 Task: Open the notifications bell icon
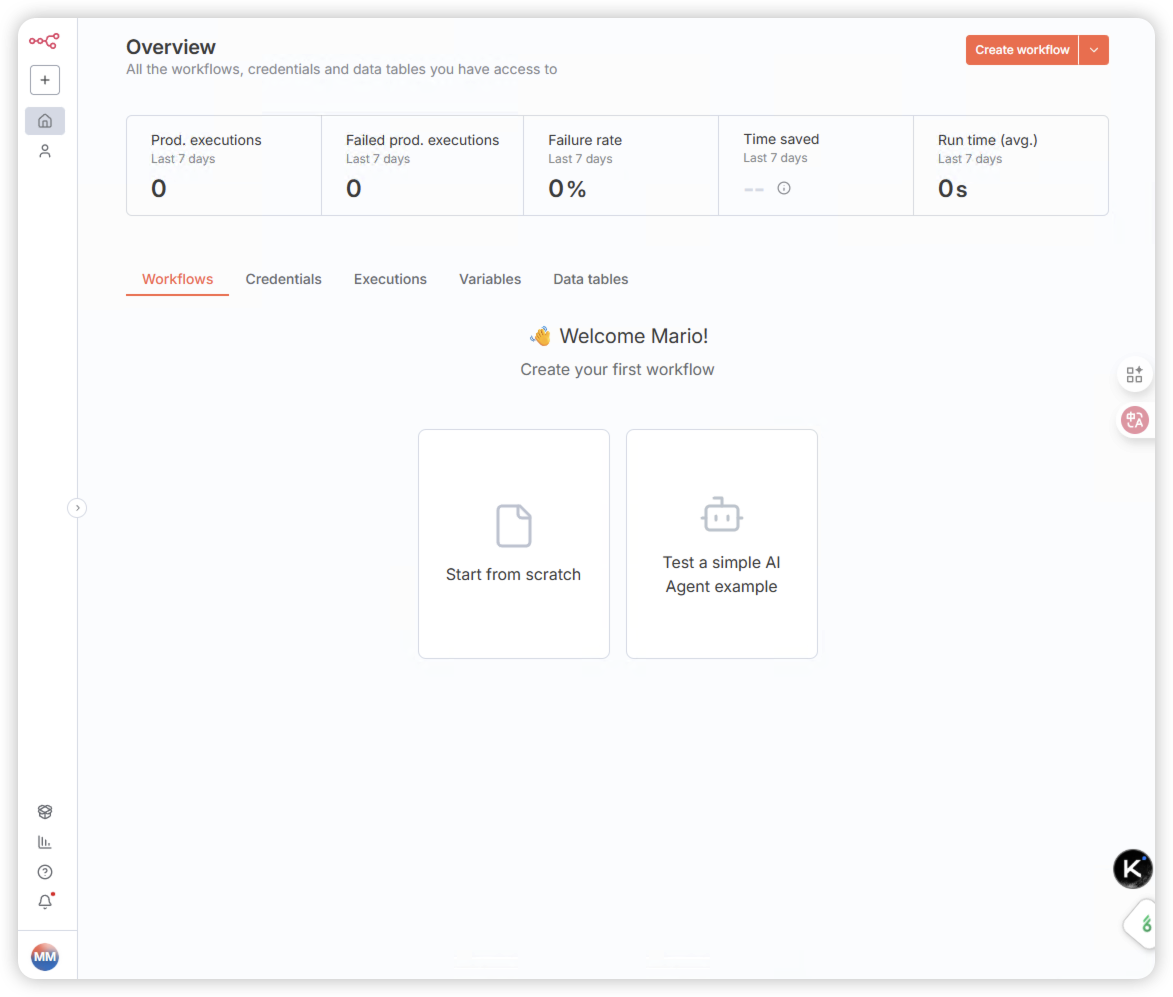pyautogui.click(x=45, y=902)
